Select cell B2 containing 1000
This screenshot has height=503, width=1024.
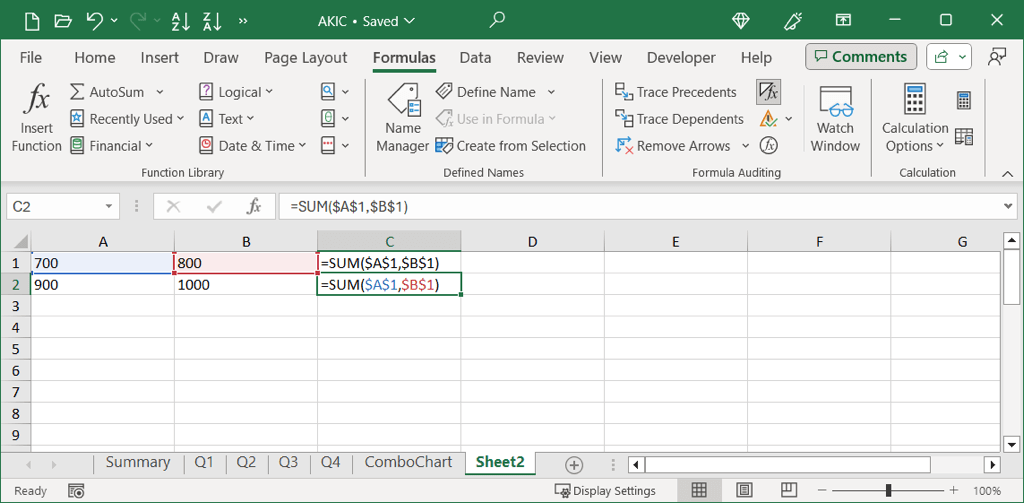(x=246, y=285)
